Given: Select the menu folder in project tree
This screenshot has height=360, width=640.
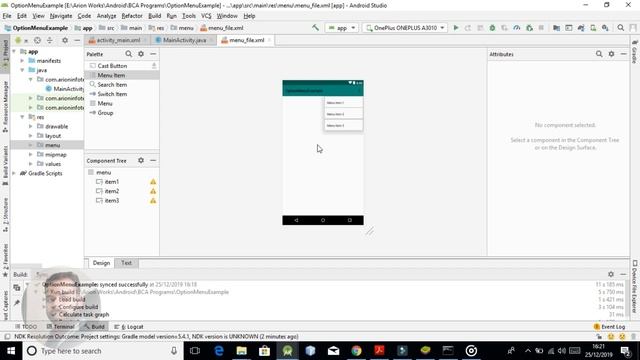Looking at the screenshot, I should click(x=47, y=145).
